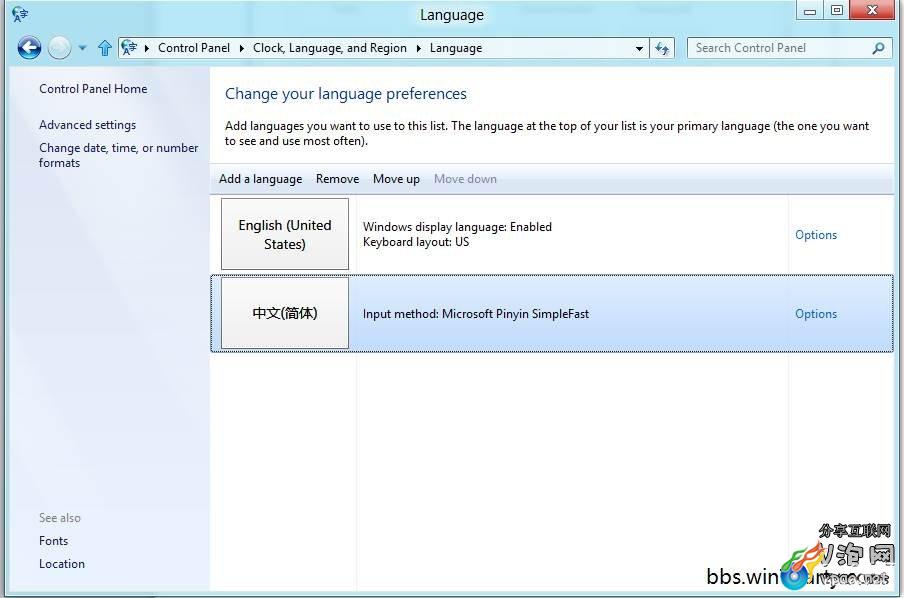The height and width of the screenshot is (598, 904).
Task: Click 'Windows display language: Enabled' text
Action: coord(457,227)
